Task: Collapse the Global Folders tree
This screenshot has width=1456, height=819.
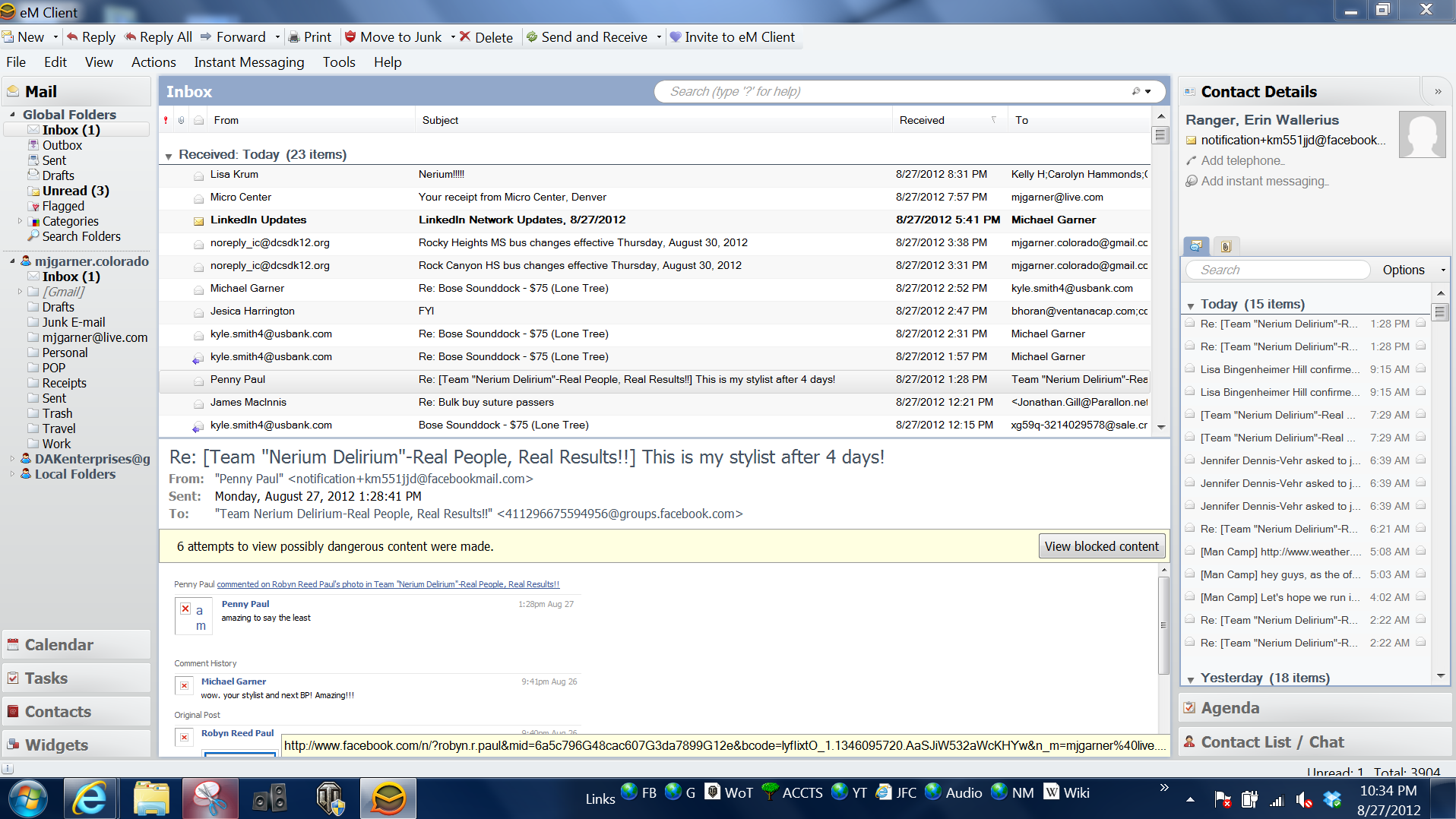Action: [12, 115]
